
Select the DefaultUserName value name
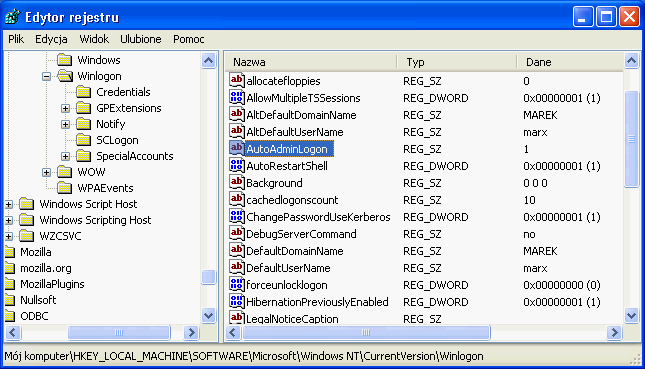[x=288, y=268]
